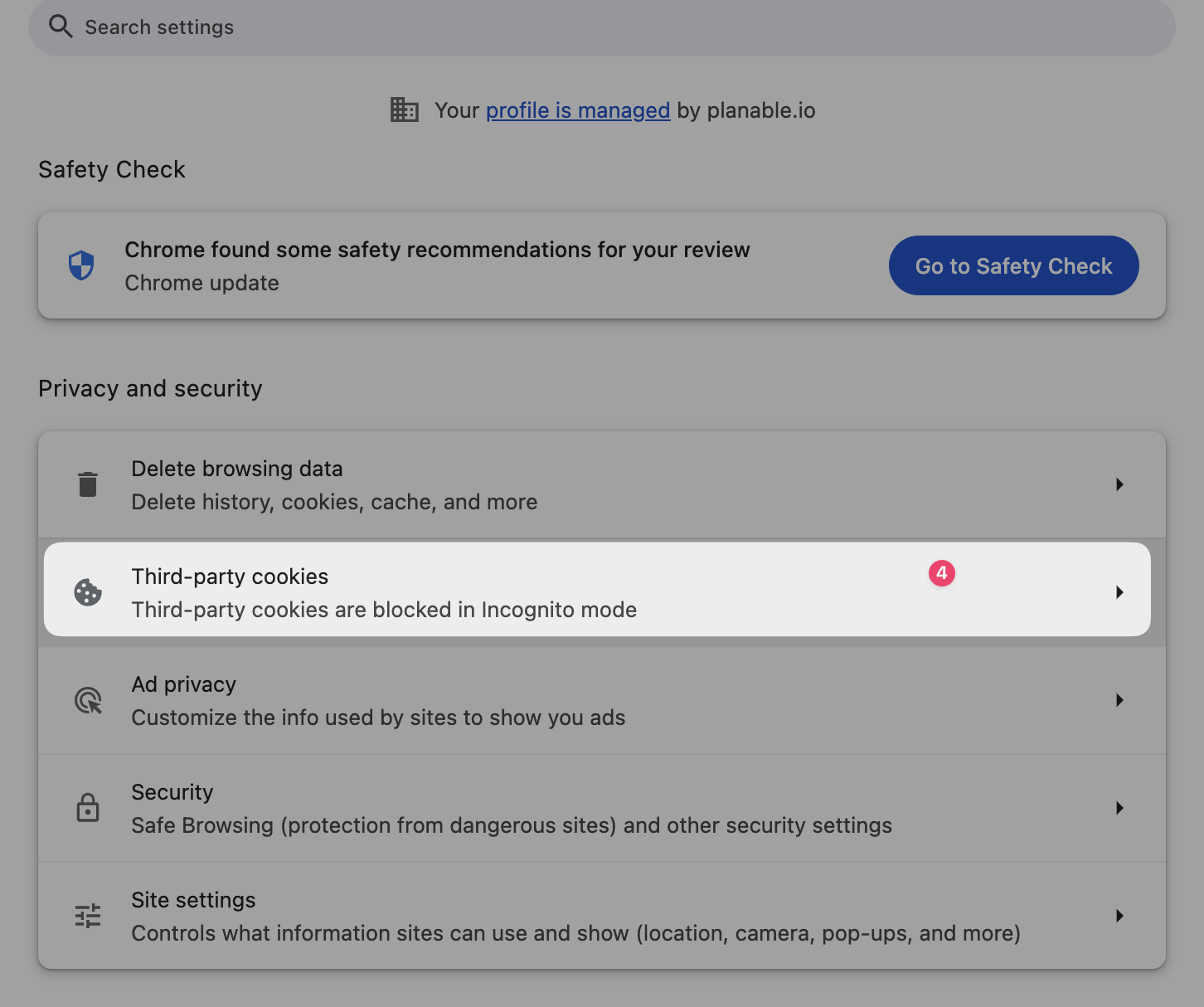Screen dimensions: 1204x1007
Task: Click the Ad privacy cursor target icon
Action: coord(88,700)
